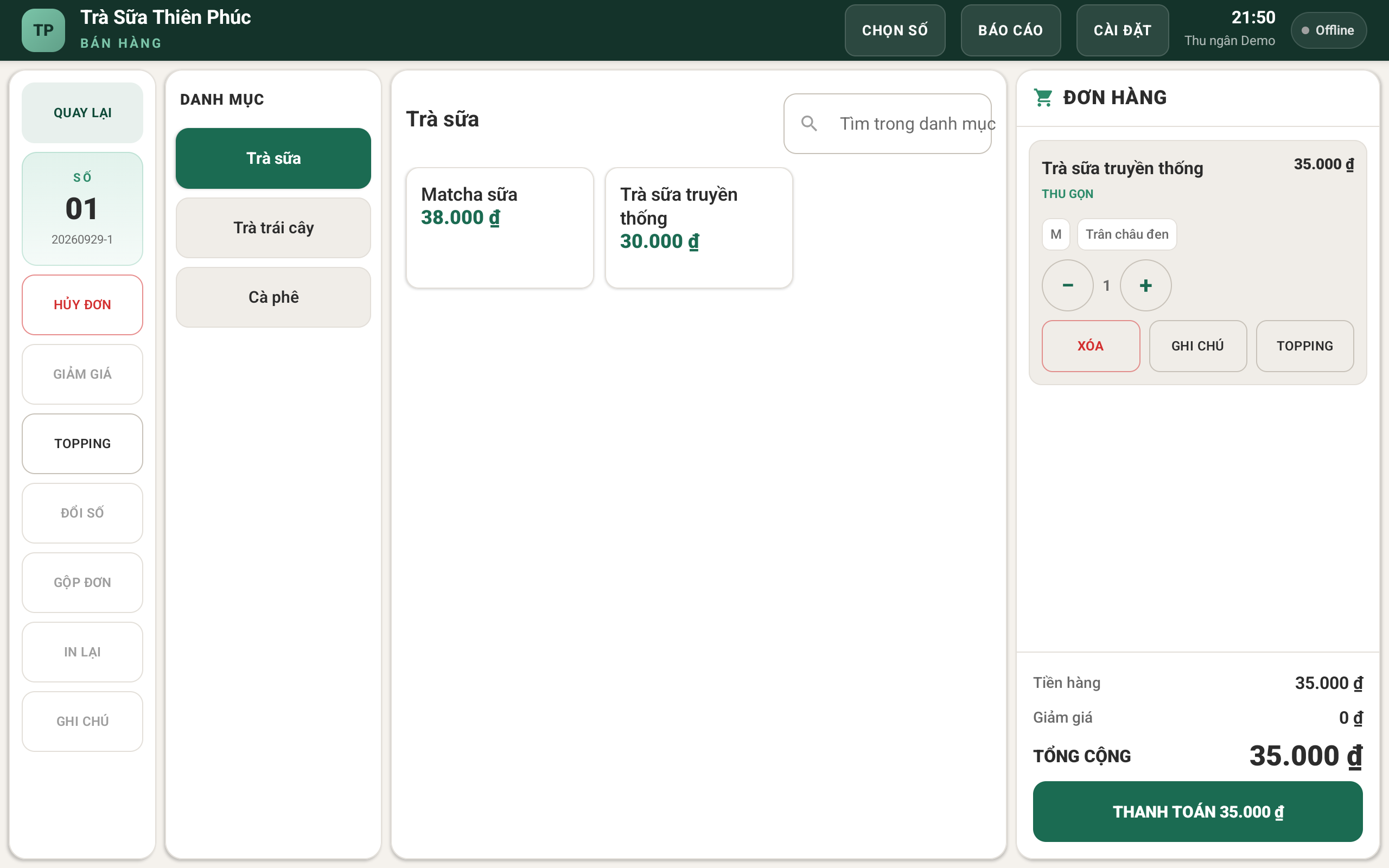
Task: Click the search magnifier icon
Action: coord(809,124)
